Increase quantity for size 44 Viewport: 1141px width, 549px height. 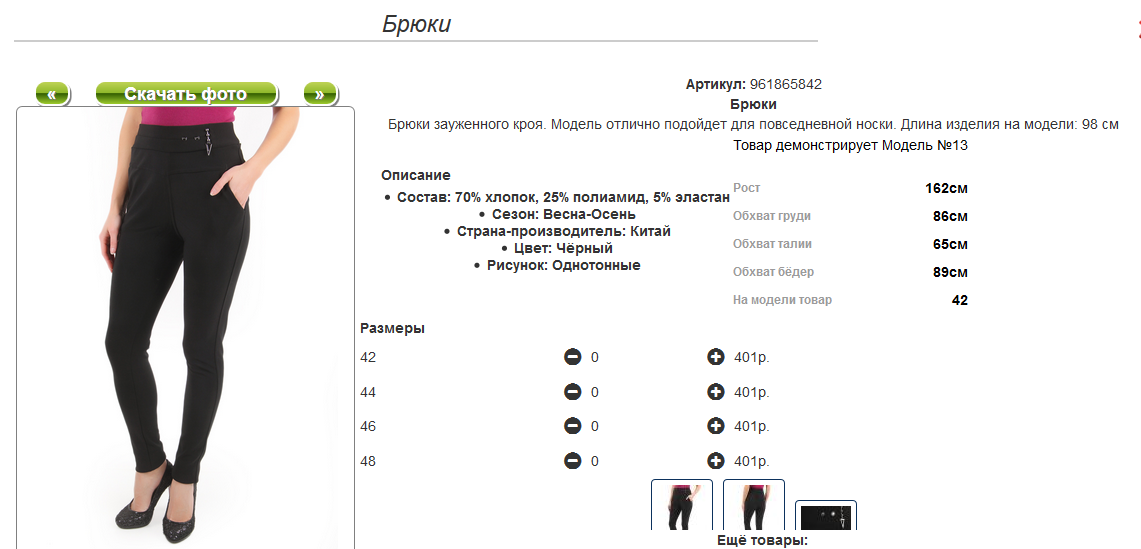pos(715,392)
